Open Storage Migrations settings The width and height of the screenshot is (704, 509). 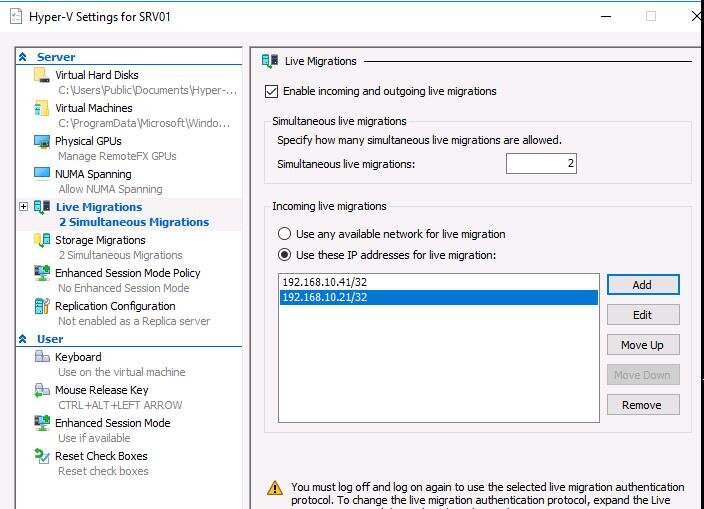(x=100, y=240)
